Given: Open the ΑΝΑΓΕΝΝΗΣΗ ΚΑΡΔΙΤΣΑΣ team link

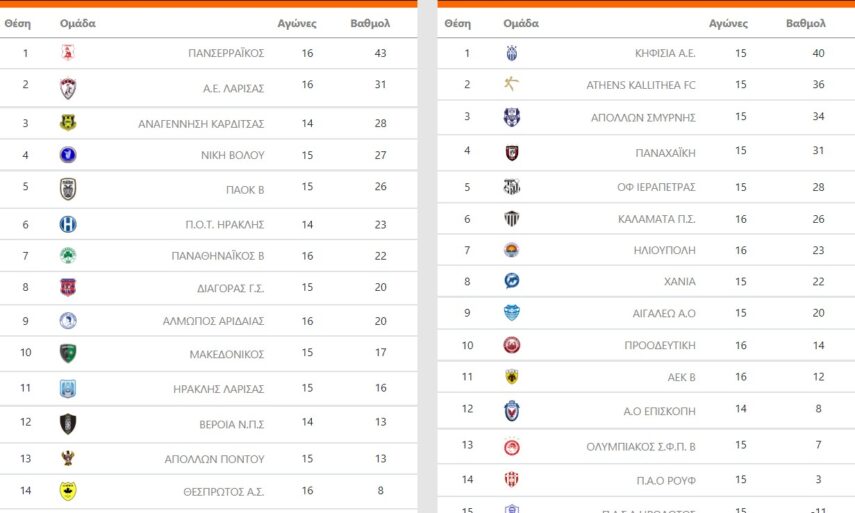Looking at the screenshot, I should 201,124.
